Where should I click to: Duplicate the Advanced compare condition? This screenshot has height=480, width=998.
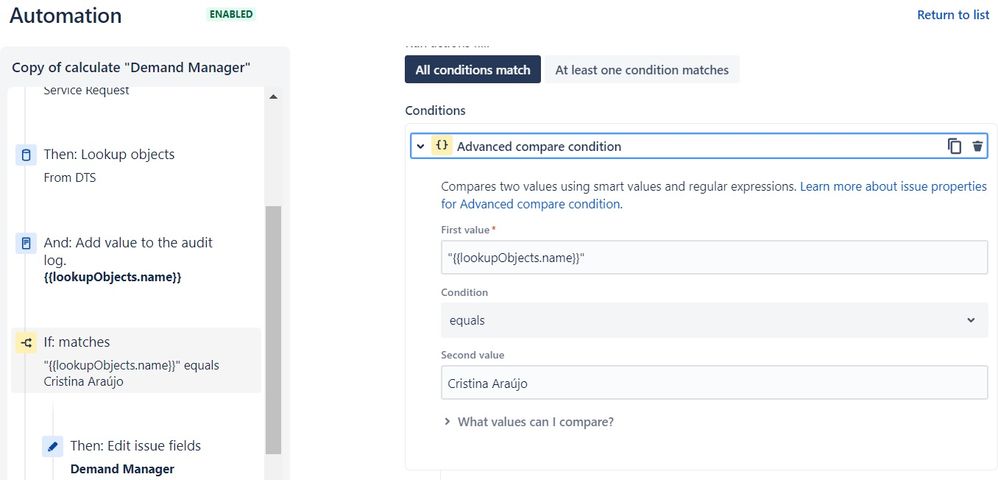pyautogui.click(x=954, y=146)
